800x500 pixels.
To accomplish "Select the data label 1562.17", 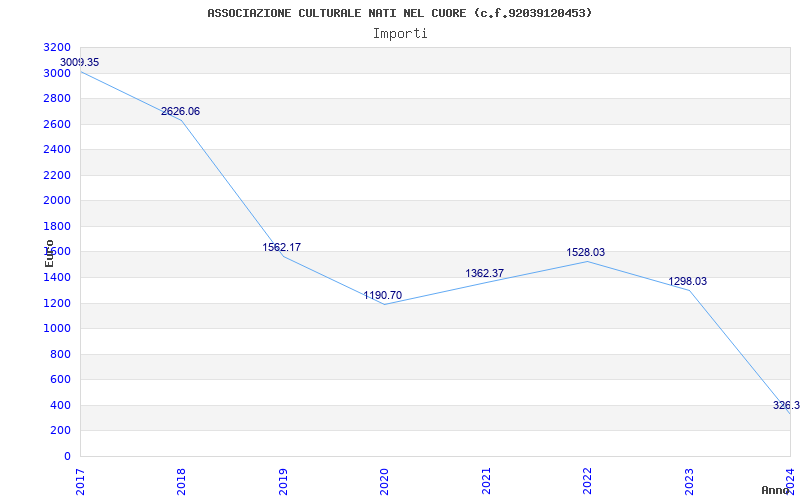I will tap(282, 247).
